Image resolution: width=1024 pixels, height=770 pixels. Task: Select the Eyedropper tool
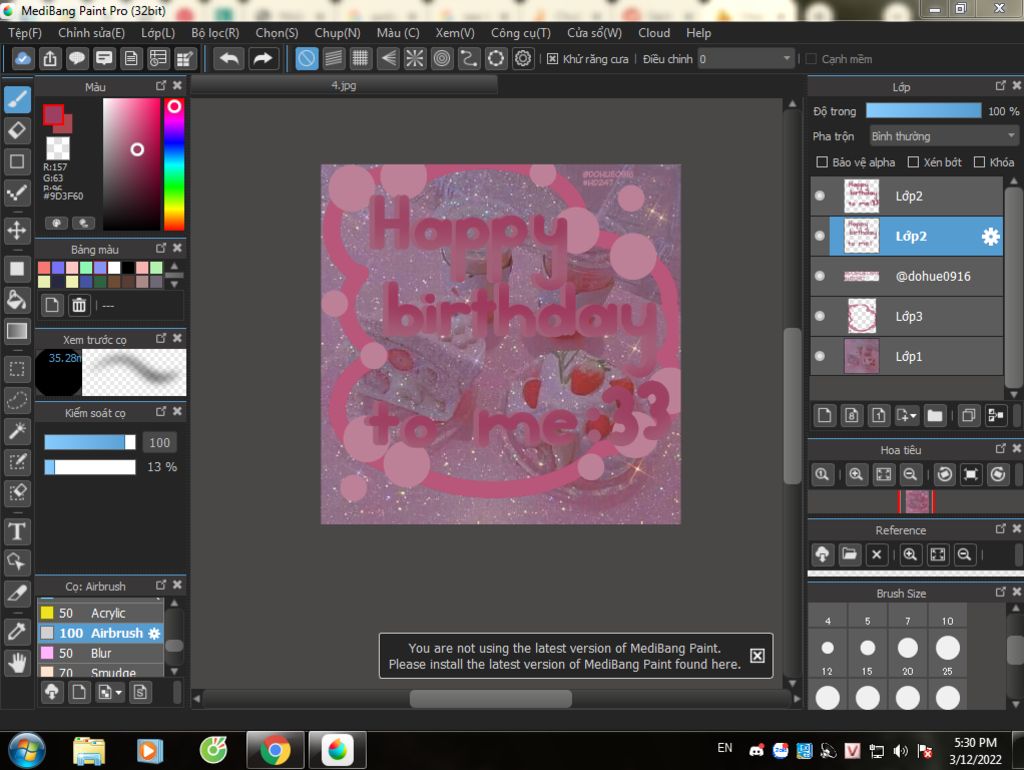click(x=18, y=631)
